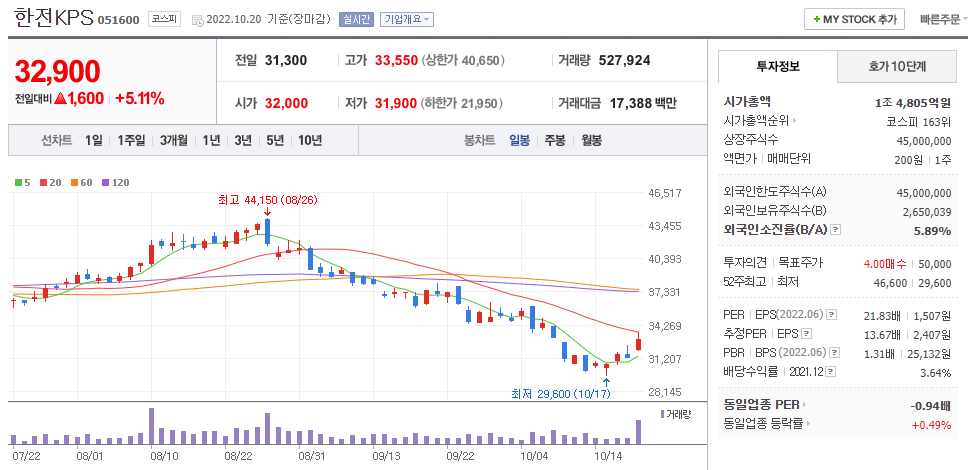Click the 외국인소진율 value 5.89%
The width and height of the screenshot is (970, 470).
(x=933, y=231)
